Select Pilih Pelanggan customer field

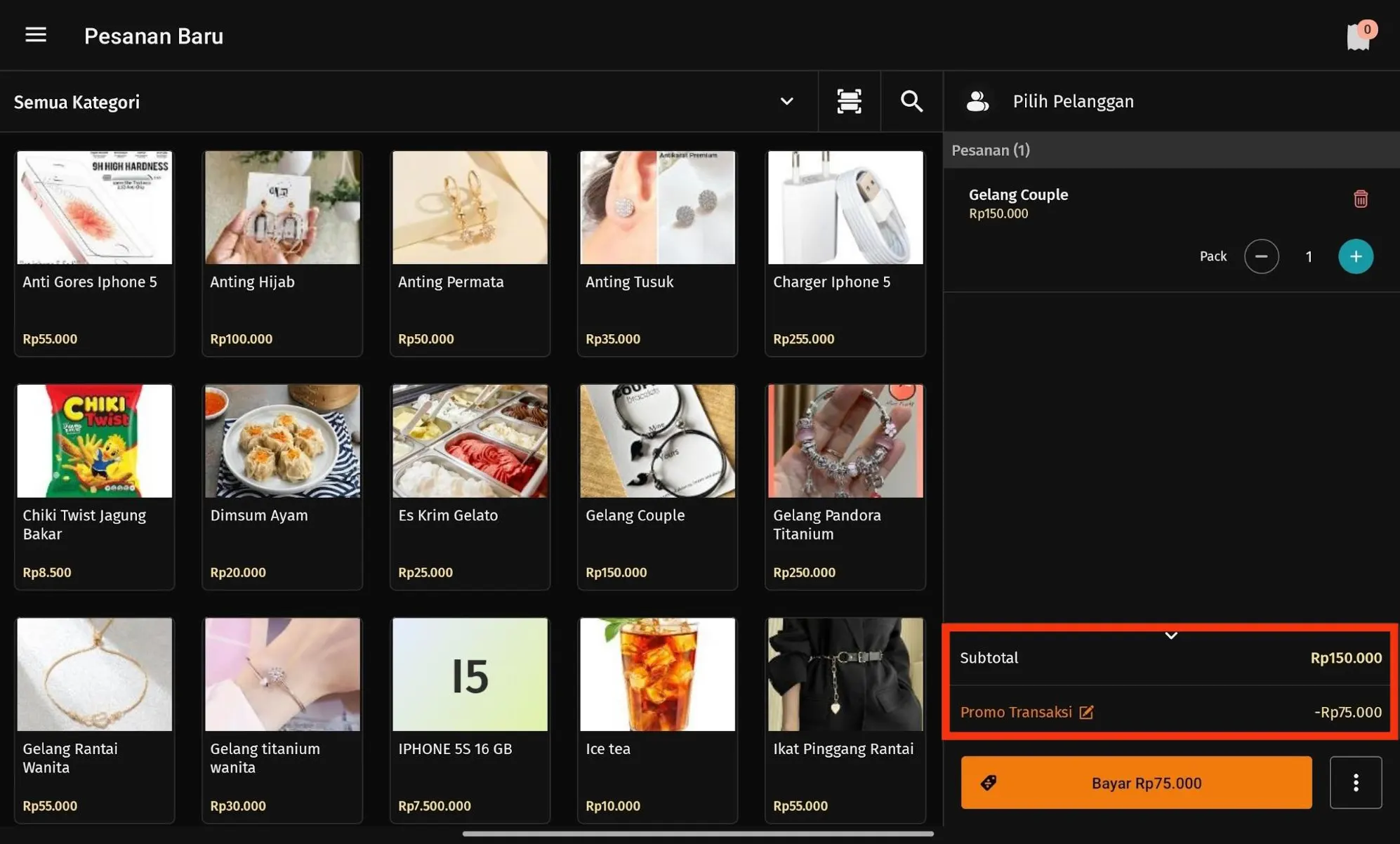coord(1171,102)
